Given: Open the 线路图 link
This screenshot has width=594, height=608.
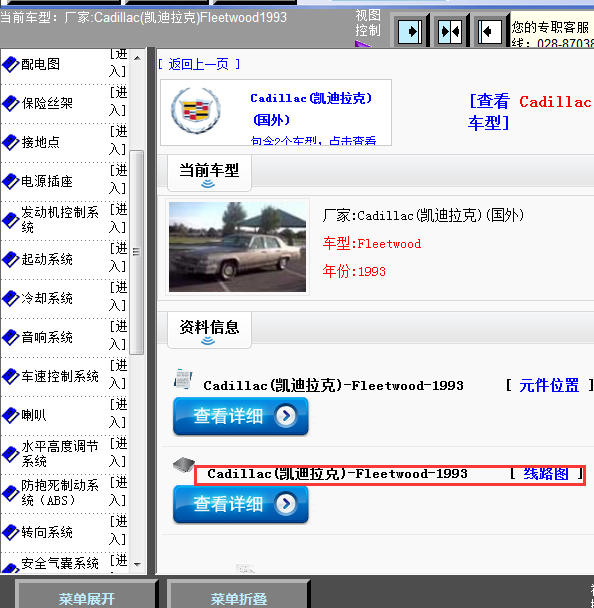Looking at the screenshot, I should click(546, 473).
